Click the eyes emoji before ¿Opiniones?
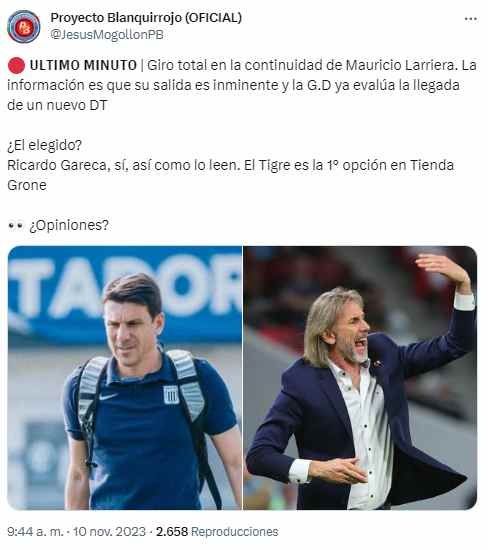Viewport: 488px width, 550px height. (x=15, y=226)
